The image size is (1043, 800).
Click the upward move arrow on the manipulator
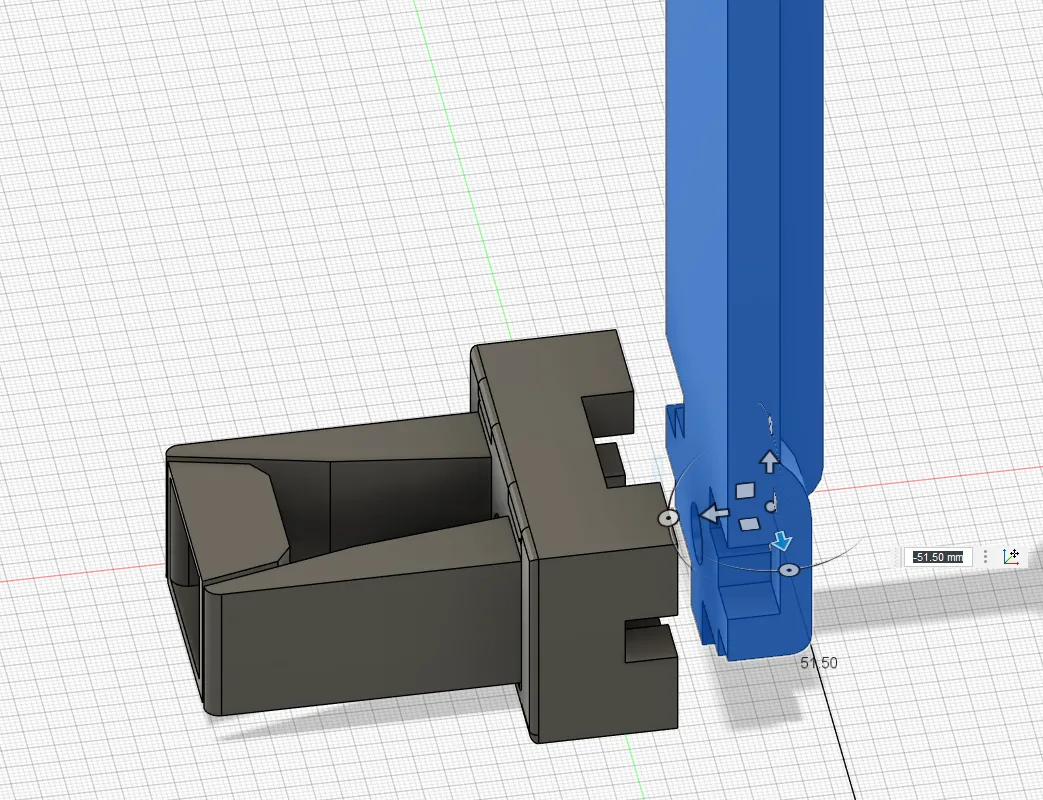[770, 462]
